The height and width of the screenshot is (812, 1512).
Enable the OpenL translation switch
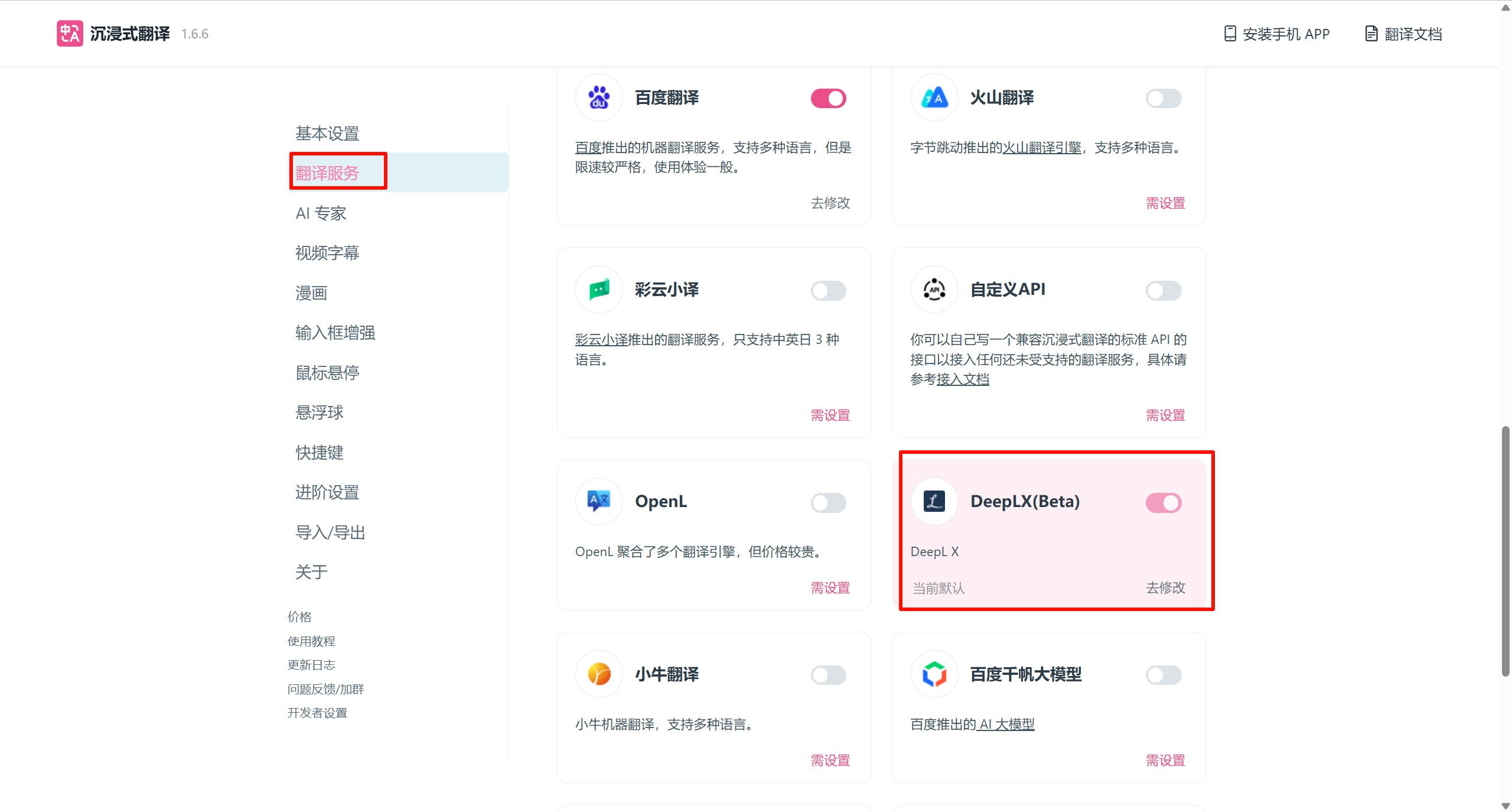828,503
